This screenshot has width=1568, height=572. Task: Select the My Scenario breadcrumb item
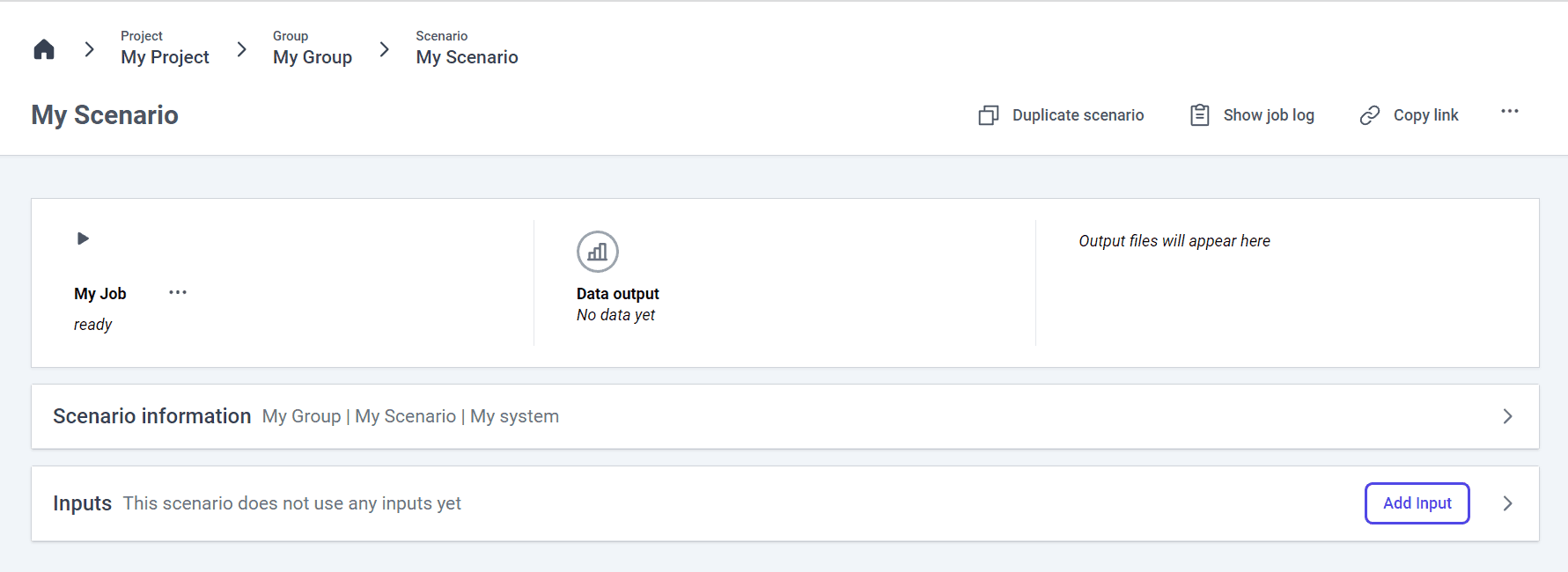pyautogui.click(x=467, y=57)
